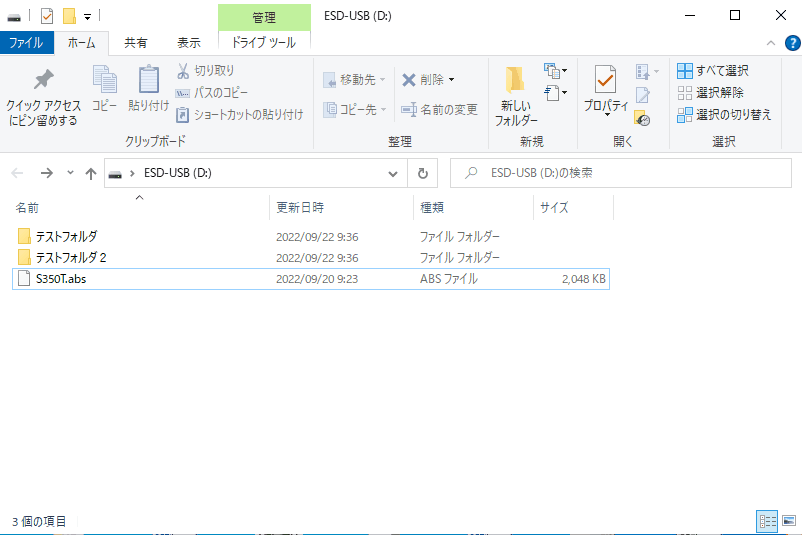The image size is (802, 535).
Task: Open the Customize Quick Access Toolbar dropdown
Action: click(x=87, y=17)
